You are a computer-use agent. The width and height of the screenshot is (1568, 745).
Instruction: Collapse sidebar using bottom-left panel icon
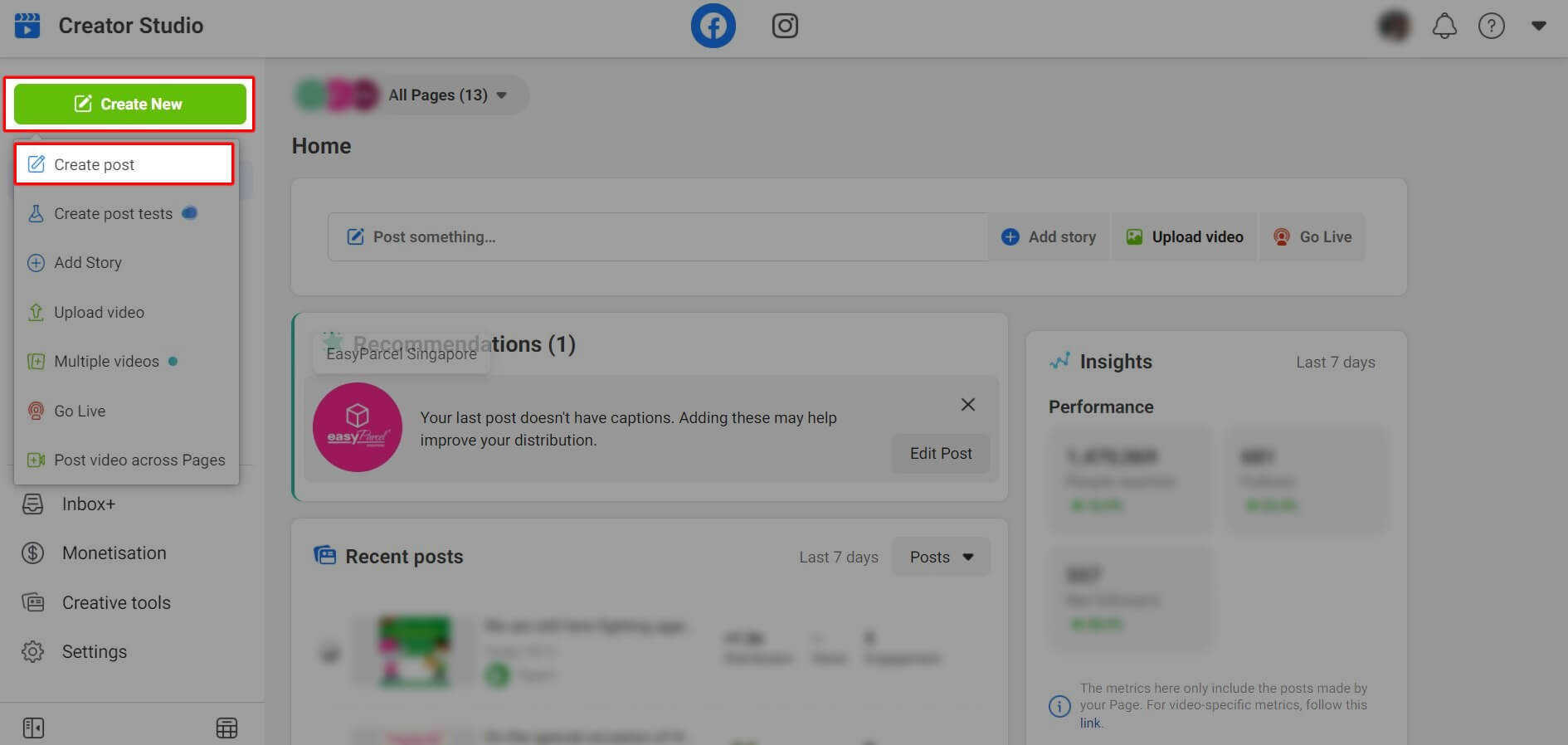pos(33,728)
